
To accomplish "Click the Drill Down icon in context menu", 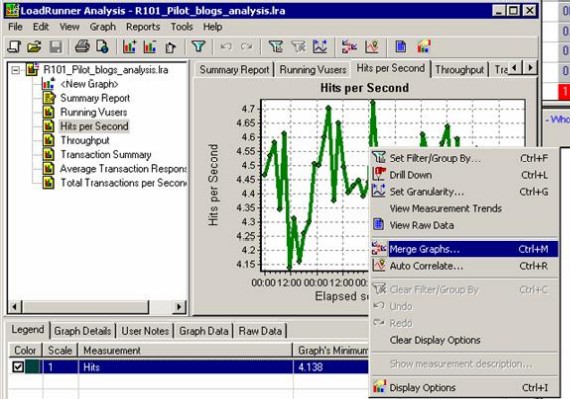I will click(379, 175).
